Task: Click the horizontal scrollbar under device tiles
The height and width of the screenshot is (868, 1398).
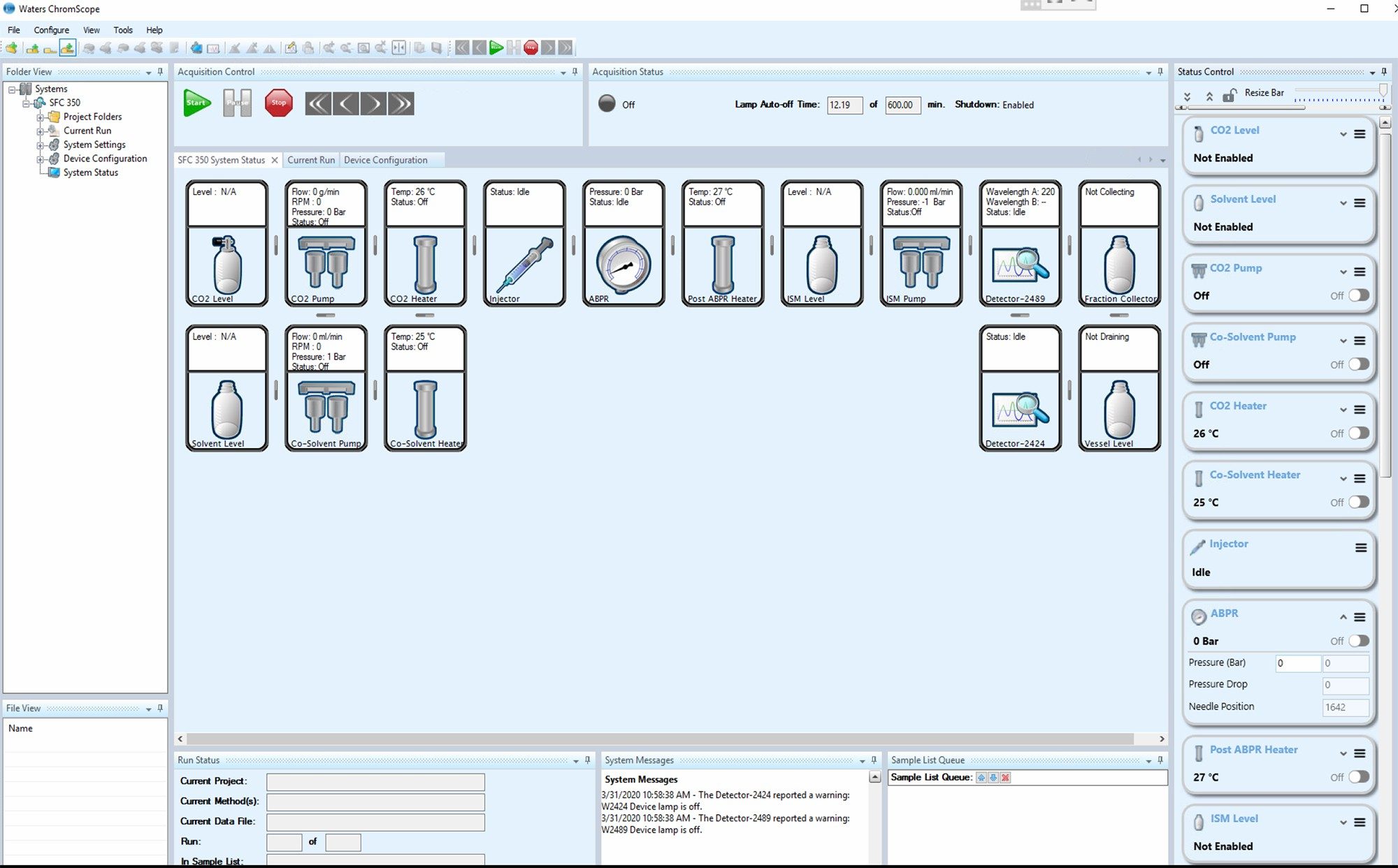Action: point(660,739)
